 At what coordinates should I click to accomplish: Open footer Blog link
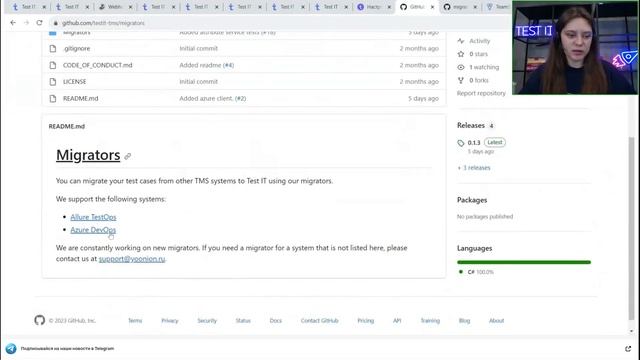pos(464,321)
